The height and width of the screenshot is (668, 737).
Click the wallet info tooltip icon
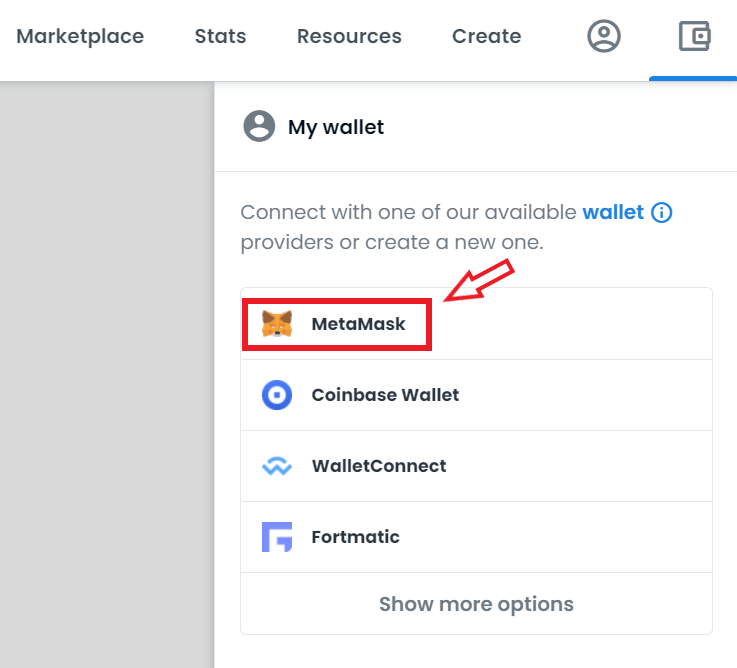(661, 212)
